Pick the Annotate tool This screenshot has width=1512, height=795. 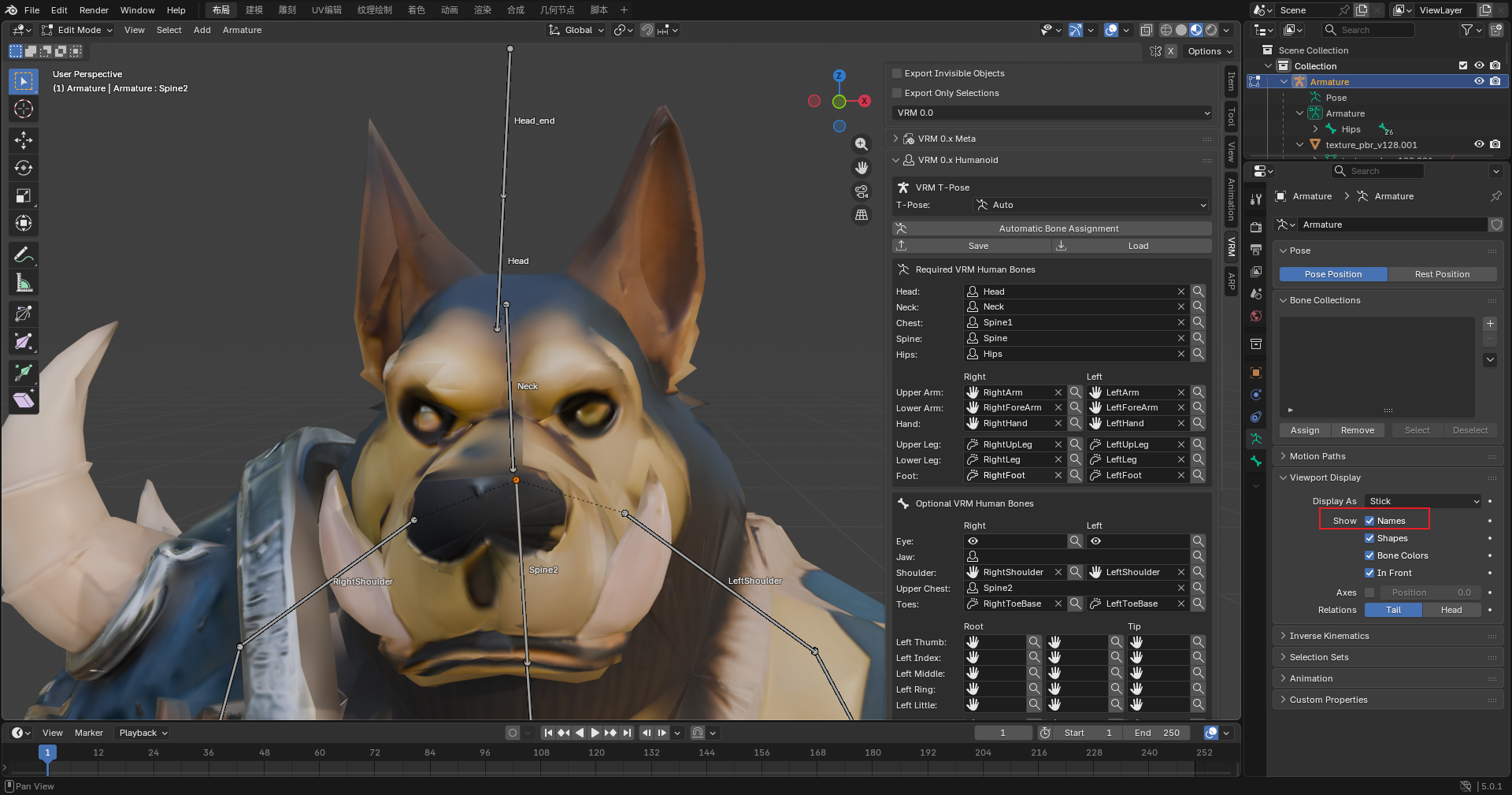pyautogui.click(x=24, y=254)
